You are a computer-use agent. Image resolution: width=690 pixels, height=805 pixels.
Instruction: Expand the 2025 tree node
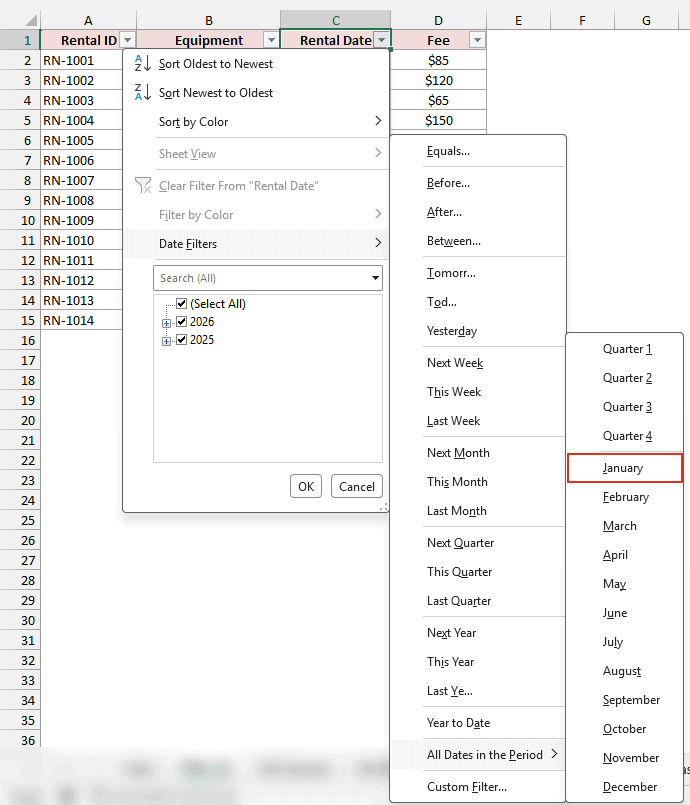click(166, 341)
